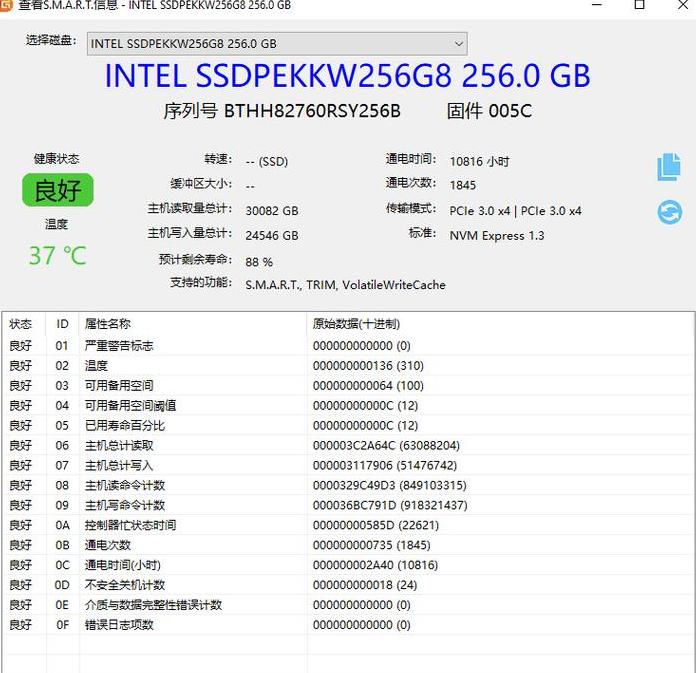696x673 pixels.
Task: Click the rotation speed value -- (SSD)
Action: tap(267, 161)
